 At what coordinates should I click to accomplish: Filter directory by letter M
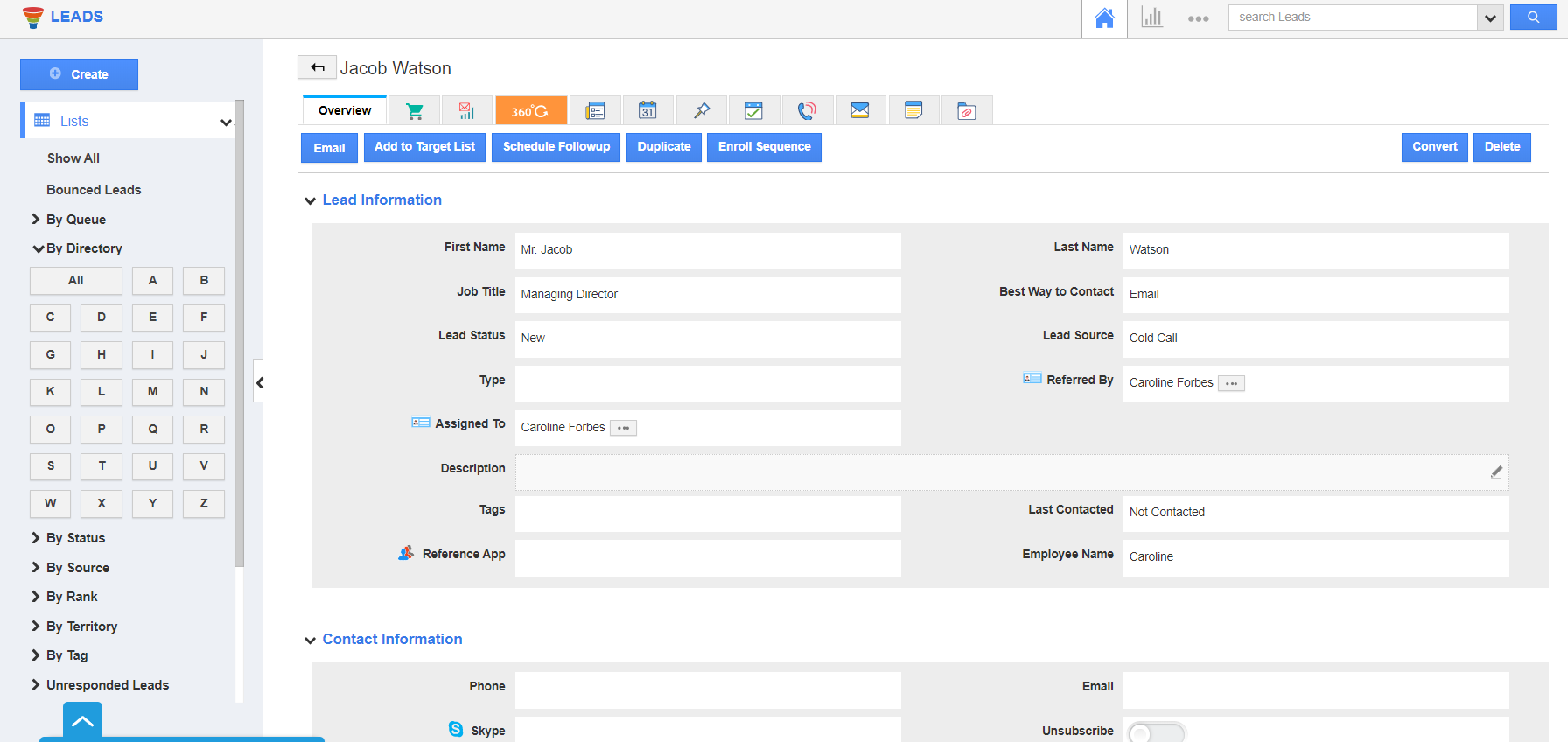153,392
